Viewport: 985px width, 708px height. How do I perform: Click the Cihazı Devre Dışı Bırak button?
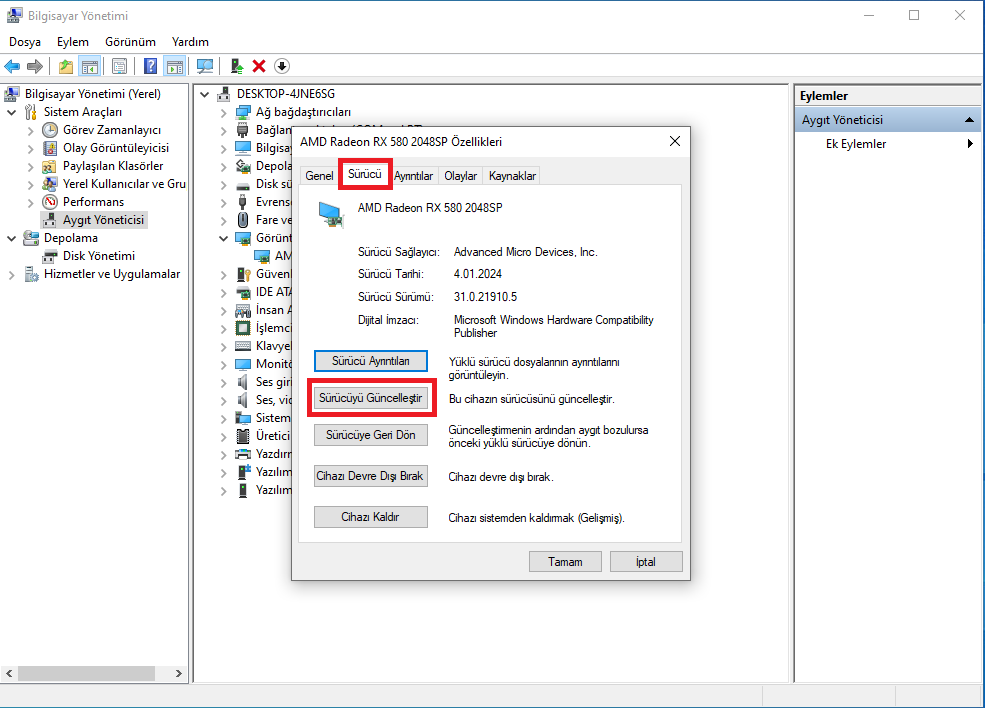[x=371, y=476]
